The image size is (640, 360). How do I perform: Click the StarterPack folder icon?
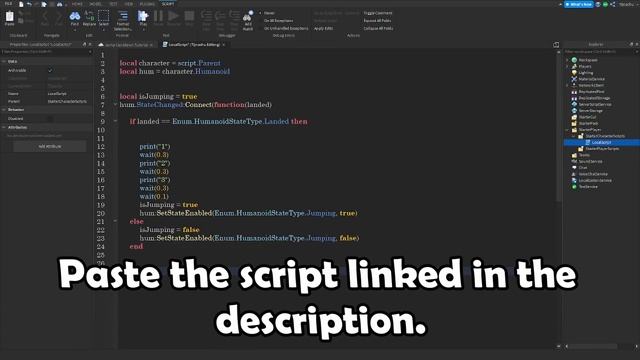(x=574, y=123)
